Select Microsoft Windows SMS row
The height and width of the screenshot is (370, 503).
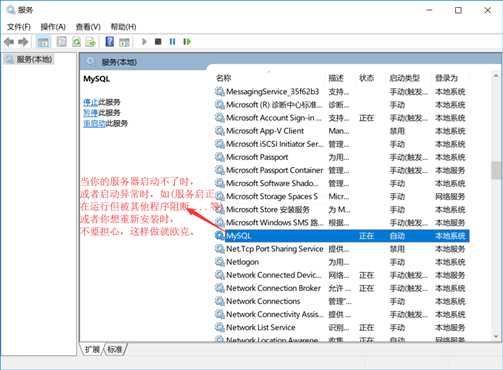(342, 223)
